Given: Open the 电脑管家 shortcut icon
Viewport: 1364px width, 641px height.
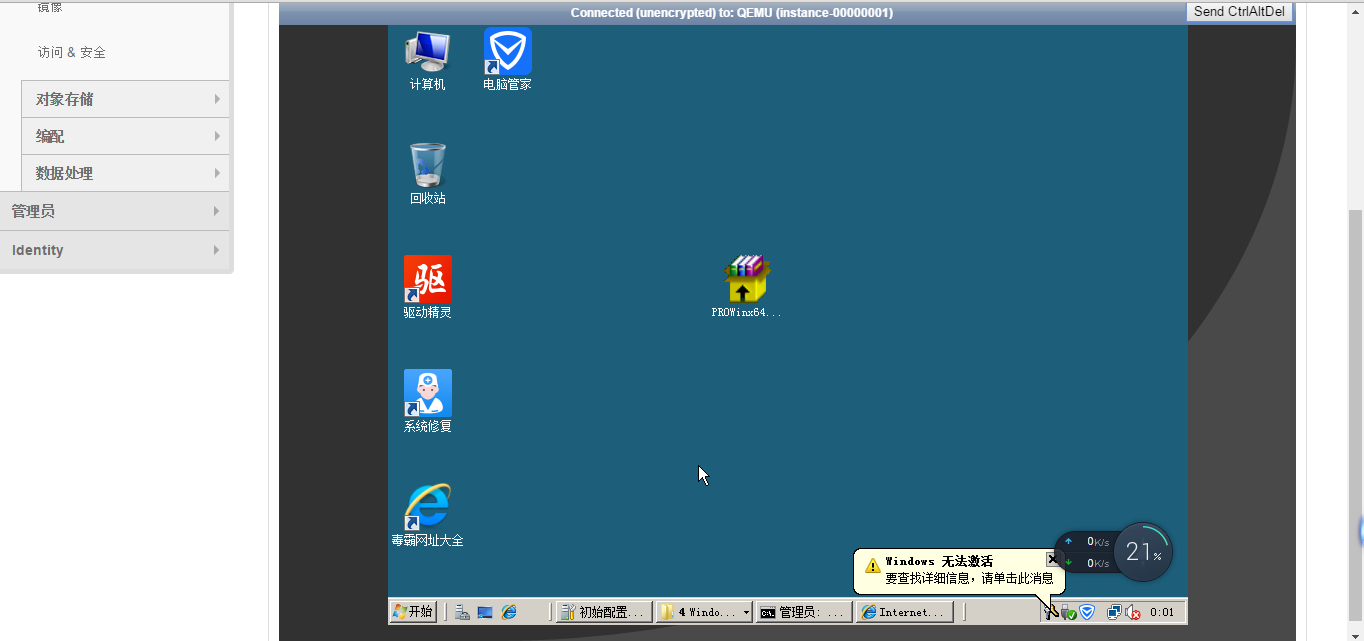Looking at the screenshot, I should 507,60.
